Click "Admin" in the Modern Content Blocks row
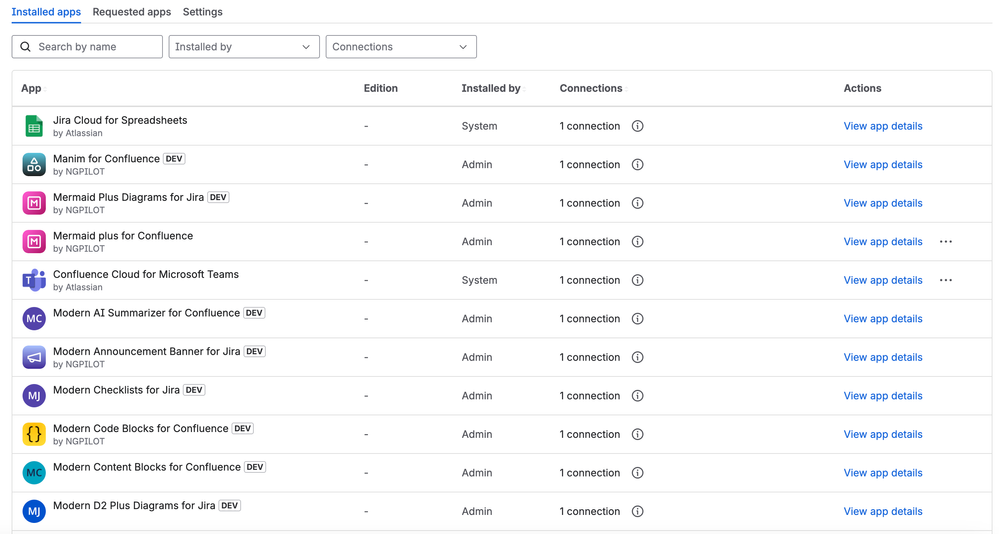 coord(477,473)
